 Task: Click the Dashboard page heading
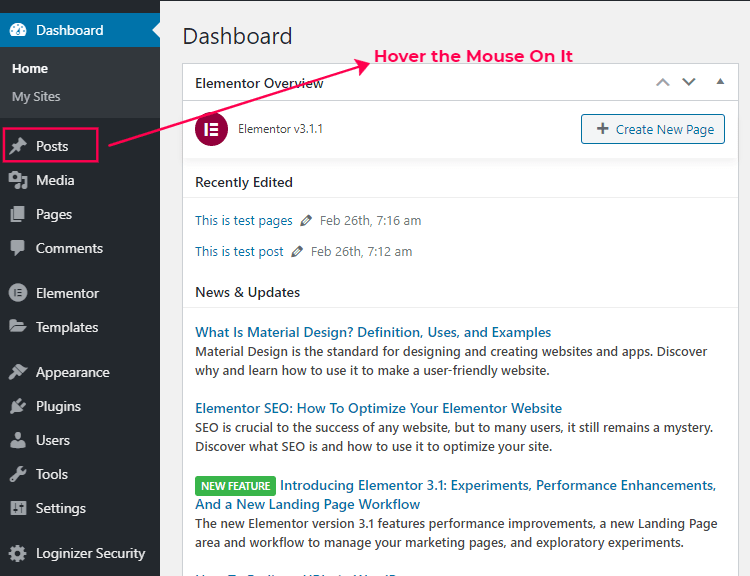click(237, 36)
